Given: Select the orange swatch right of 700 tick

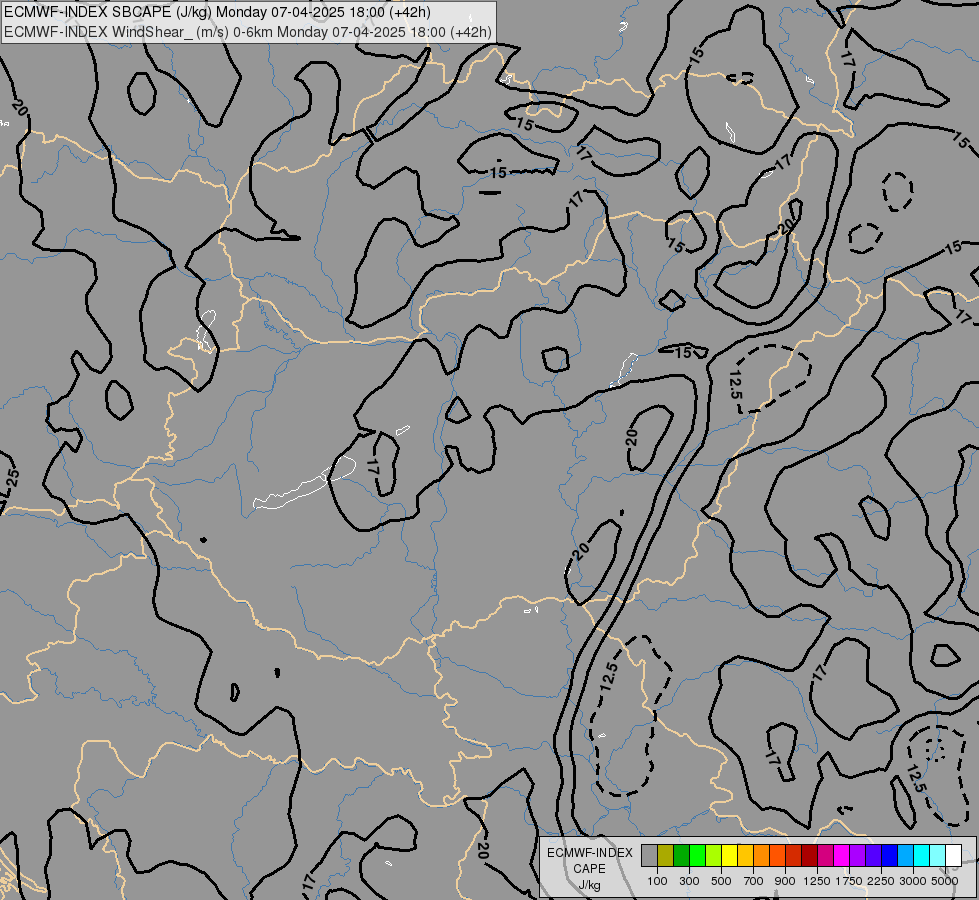Looking at the screenshot, I should 761,856.
